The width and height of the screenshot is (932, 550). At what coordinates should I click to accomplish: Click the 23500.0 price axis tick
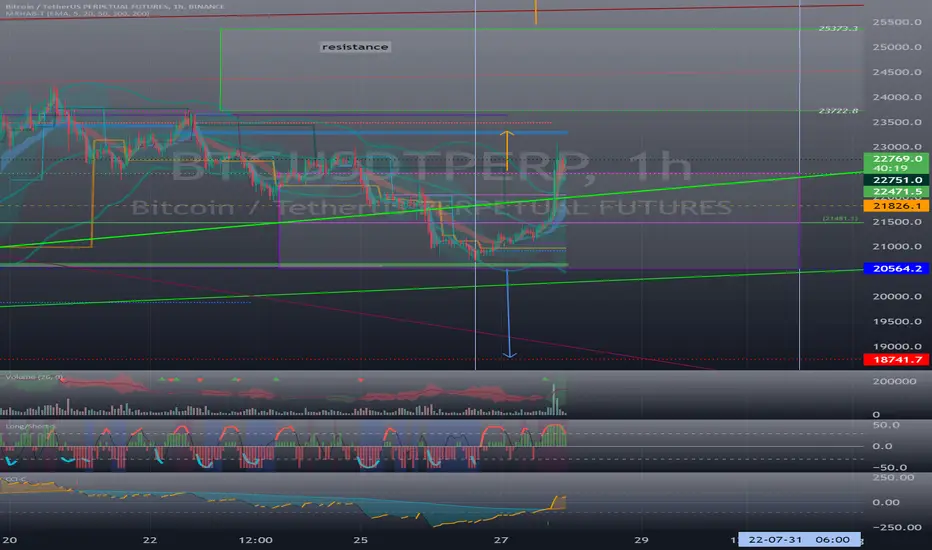point(897,122)
